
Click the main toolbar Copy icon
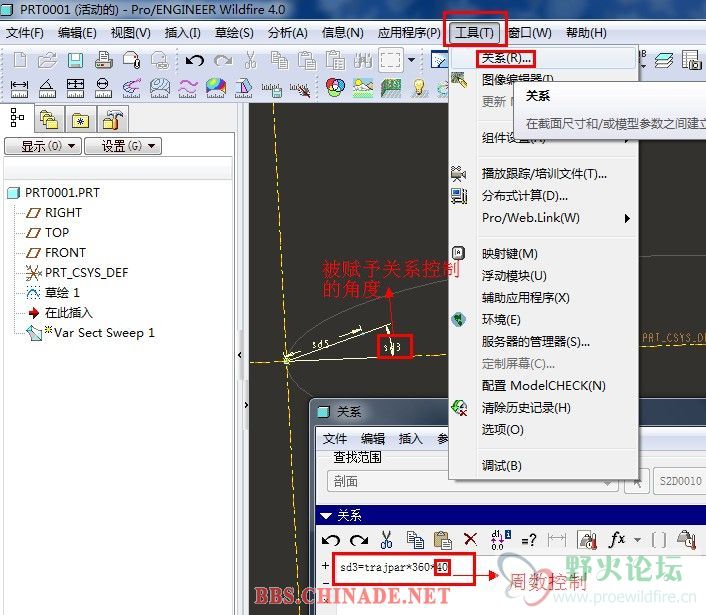click(x=279, y=60)
